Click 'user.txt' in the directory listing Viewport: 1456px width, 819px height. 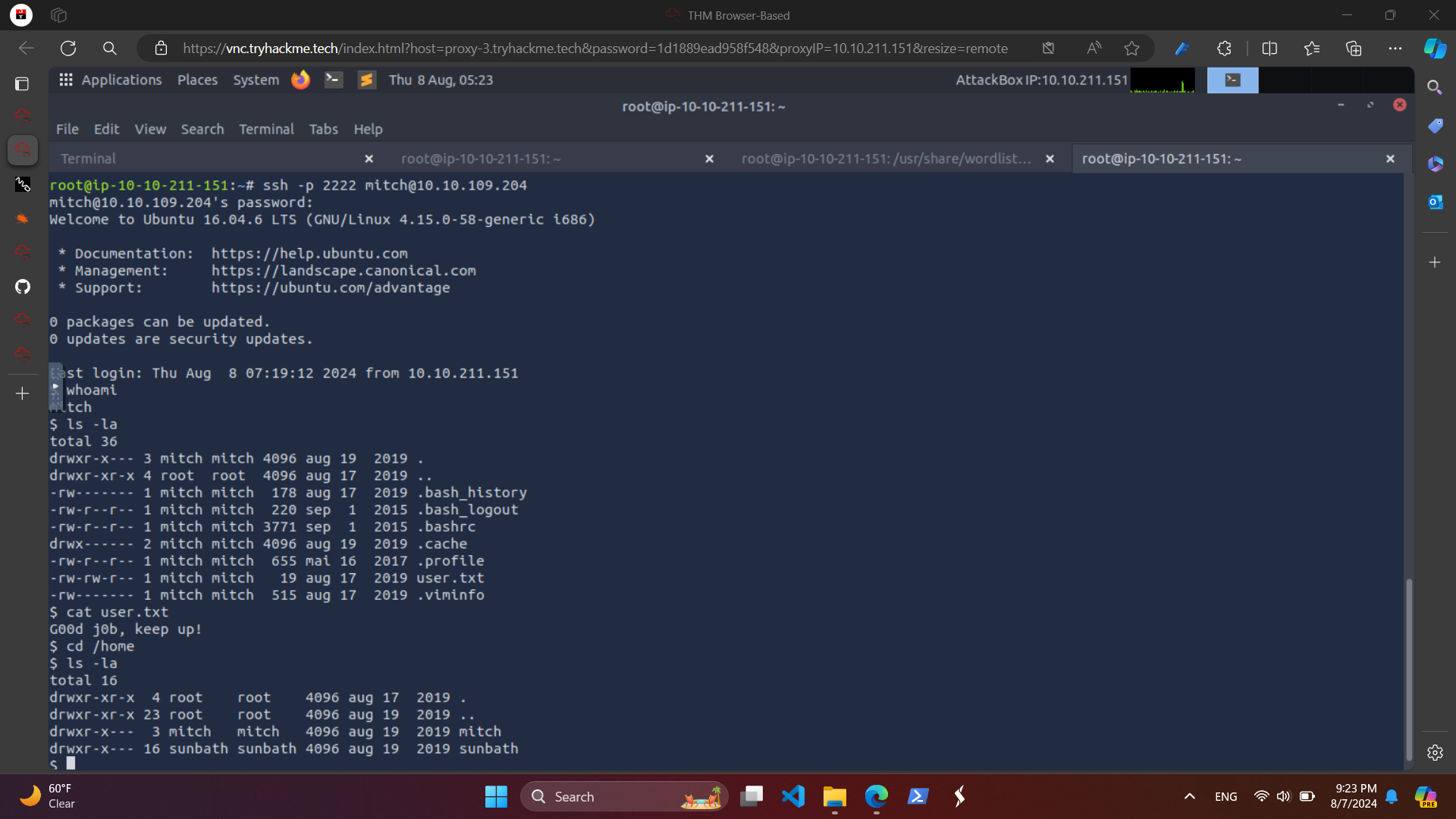[x=450, y=578]
